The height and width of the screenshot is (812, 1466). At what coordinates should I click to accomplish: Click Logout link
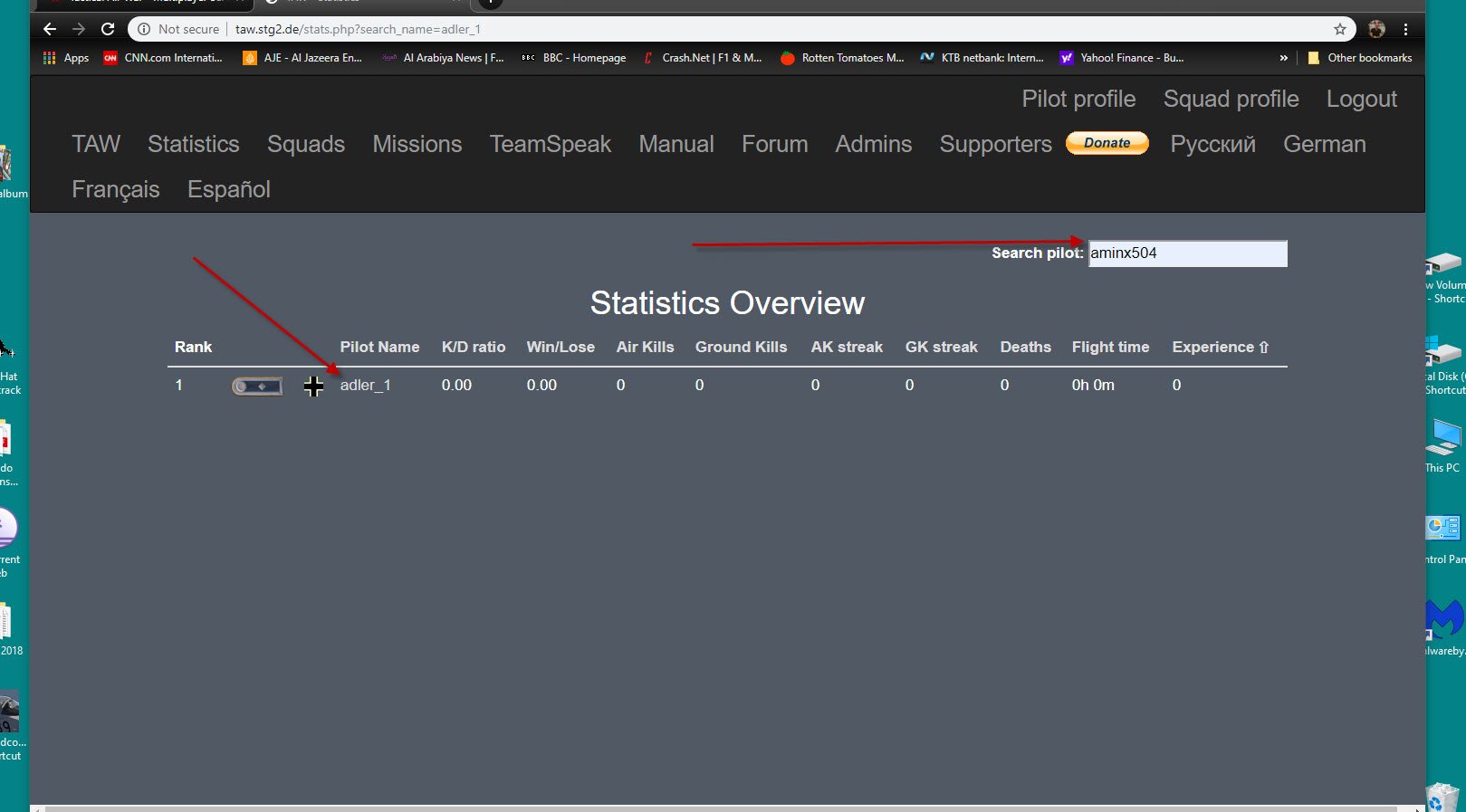(1361, 99)
